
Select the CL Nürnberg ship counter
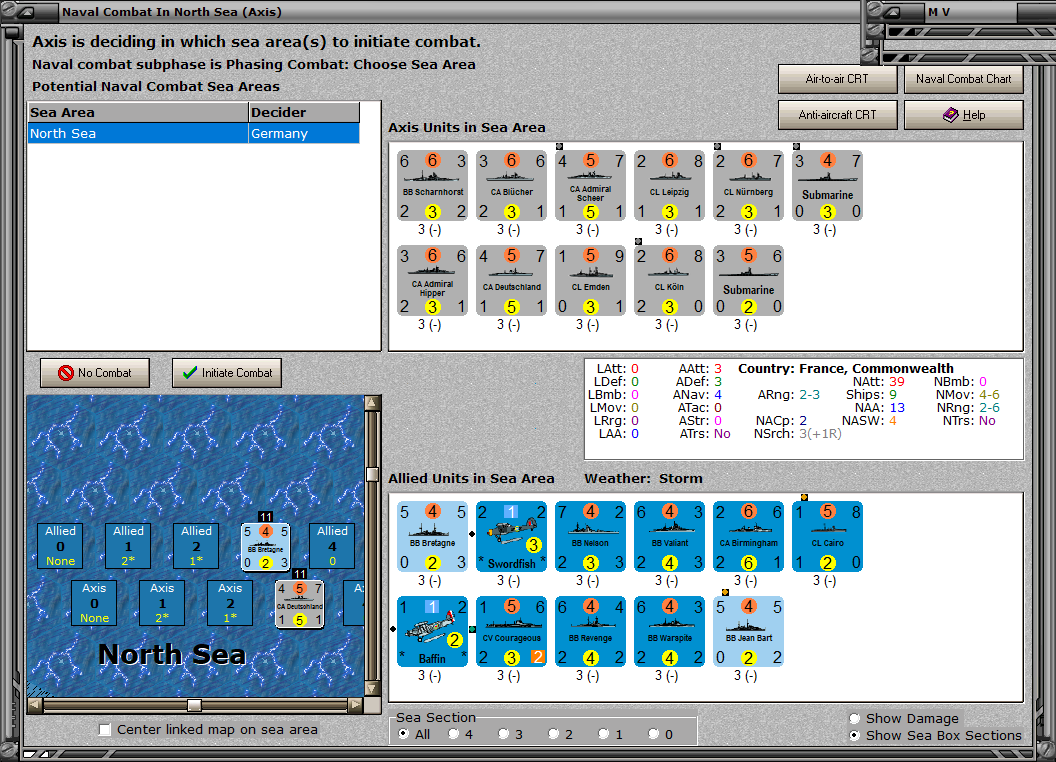tap(748, 186)
